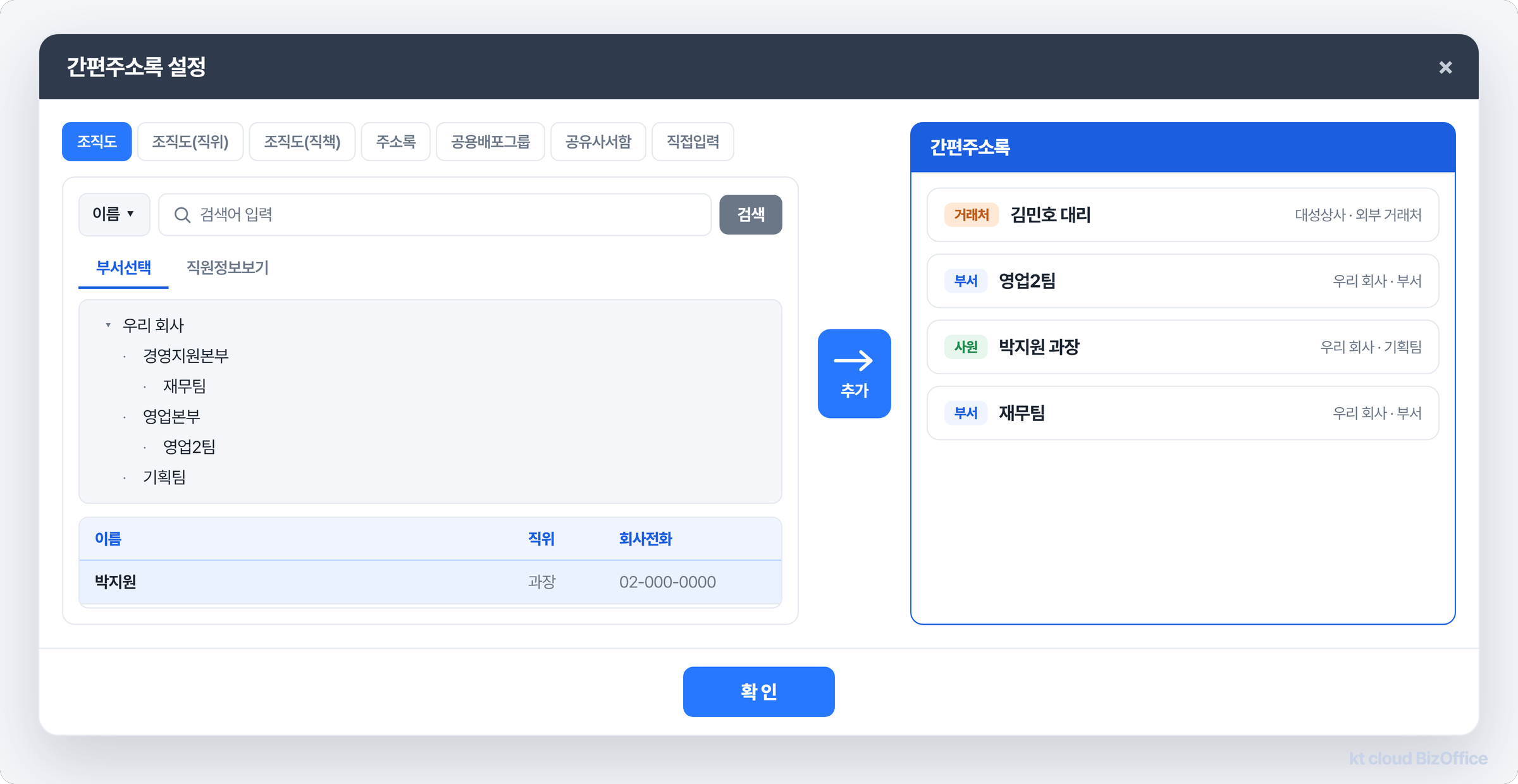Screen dimensions: 1518x784
Task: Switch to the 조직도(직책) tab
Action: pos(302,142)
